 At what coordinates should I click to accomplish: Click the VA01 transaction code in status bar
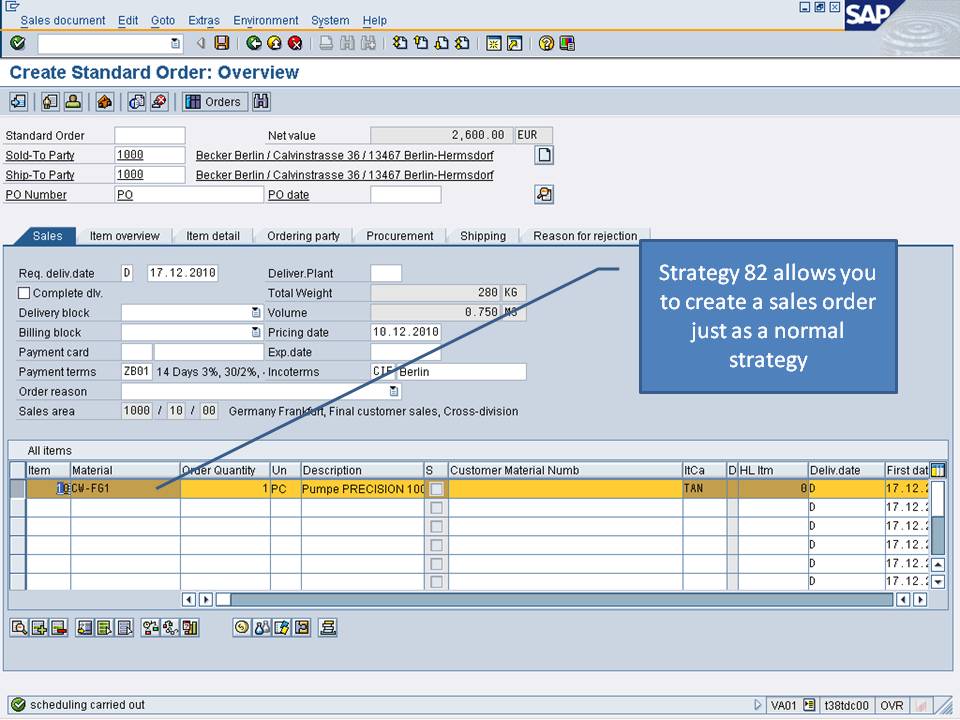pos(783,705)
